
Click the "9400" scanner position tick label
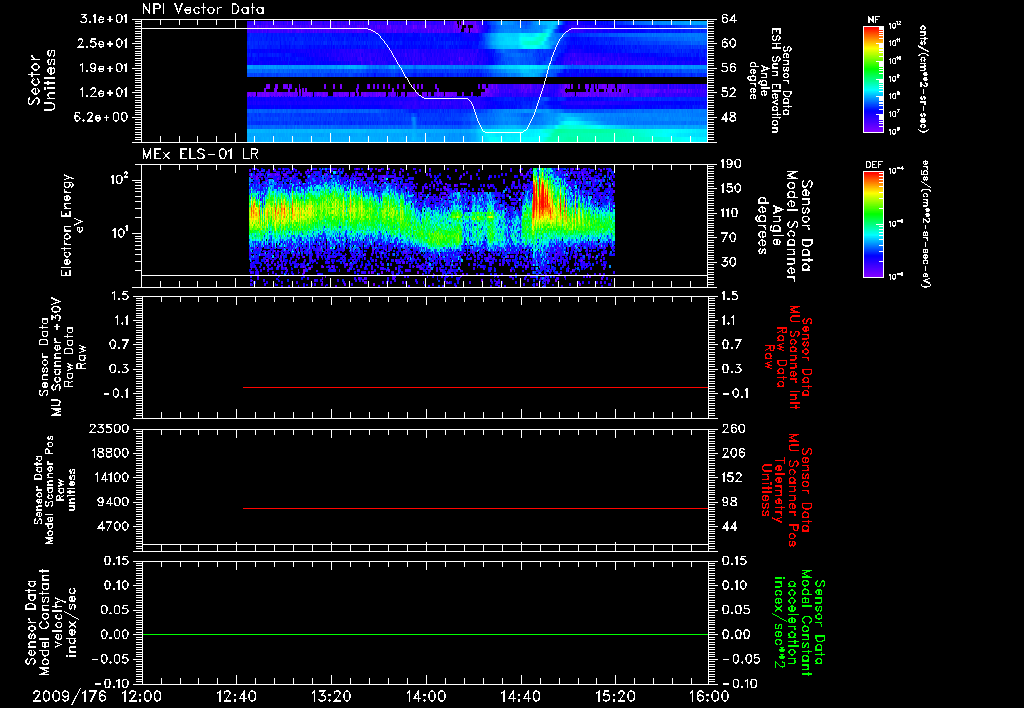tap(113, 502)
